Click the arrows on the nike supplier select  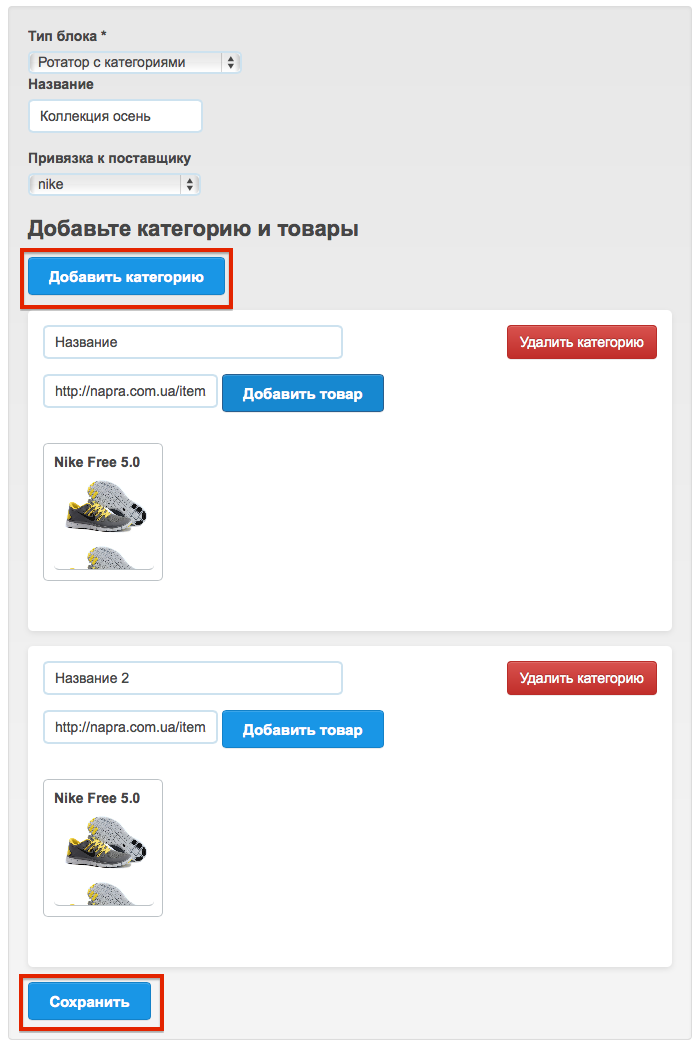[190, 184]
